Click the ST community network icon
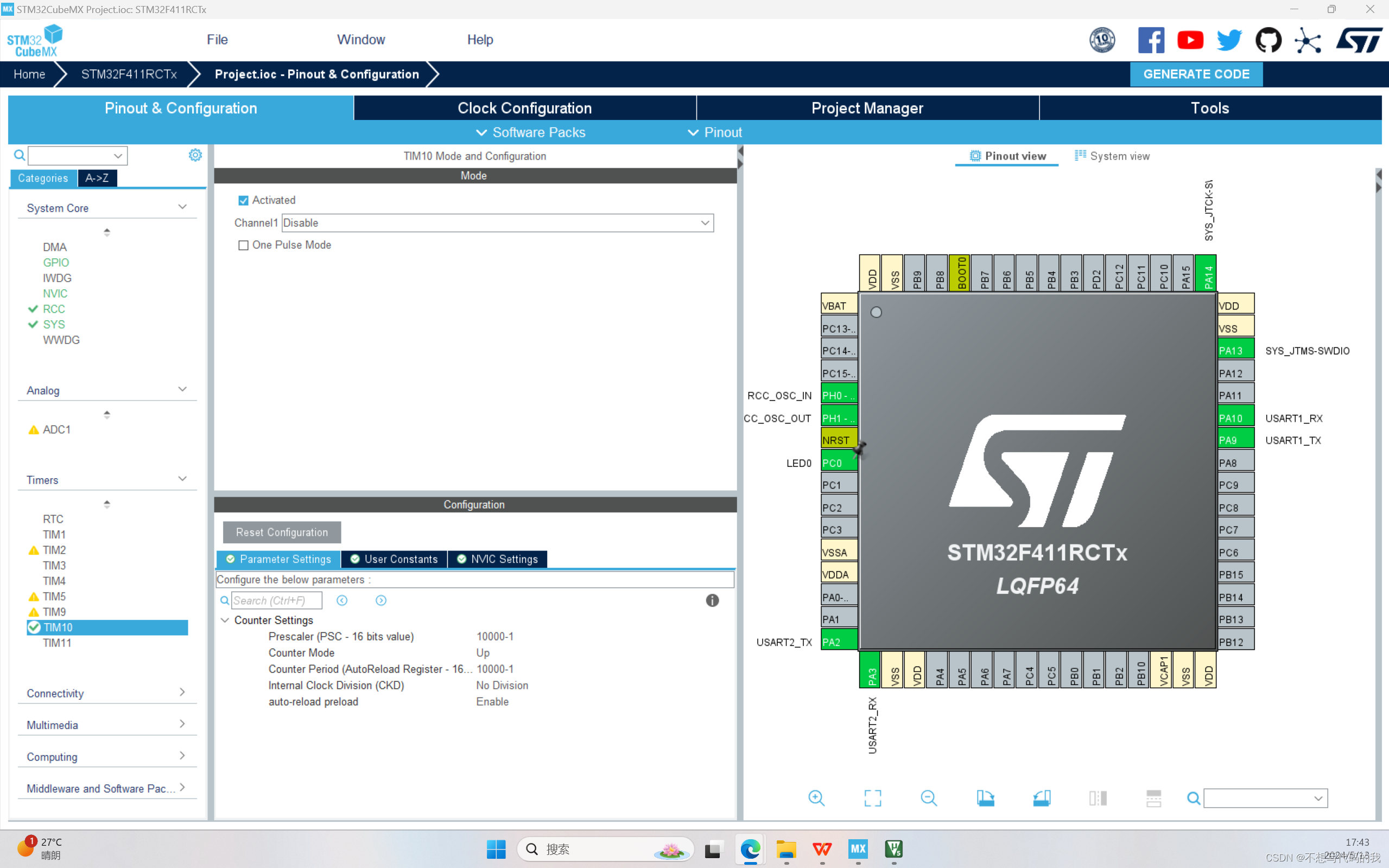Screen dimensions: 1389x868 1308,41
